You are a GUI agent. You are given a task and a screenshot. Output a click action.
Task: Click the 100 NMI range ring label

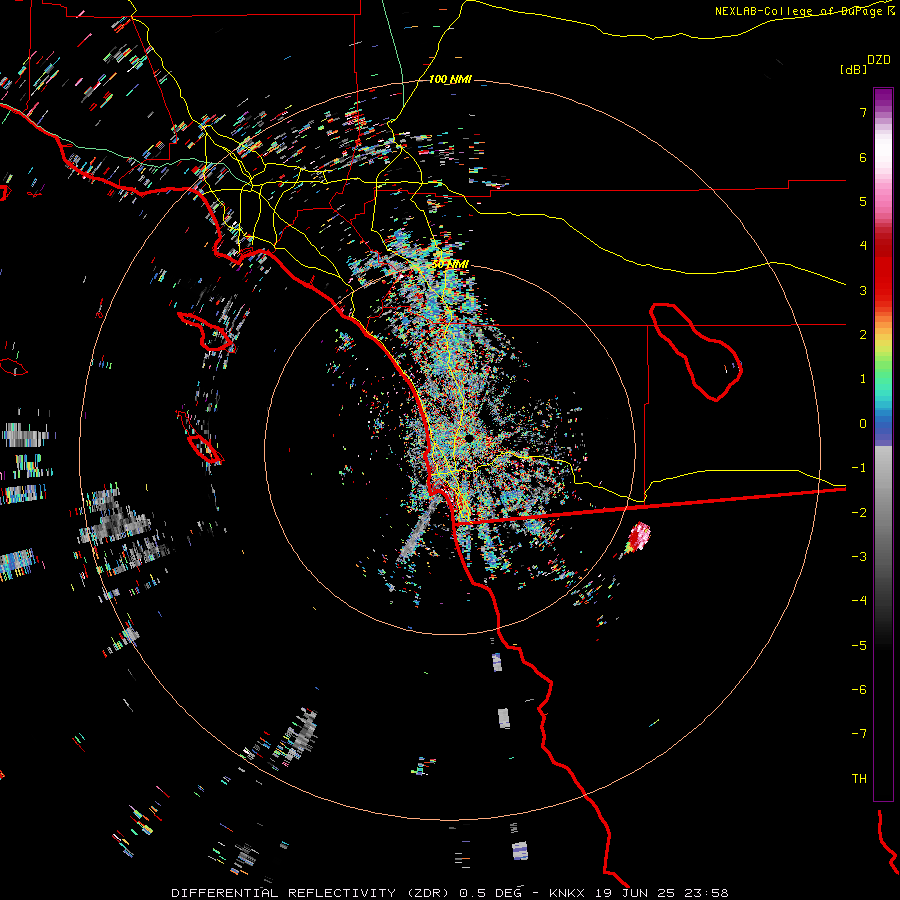(x=450, y=79)
